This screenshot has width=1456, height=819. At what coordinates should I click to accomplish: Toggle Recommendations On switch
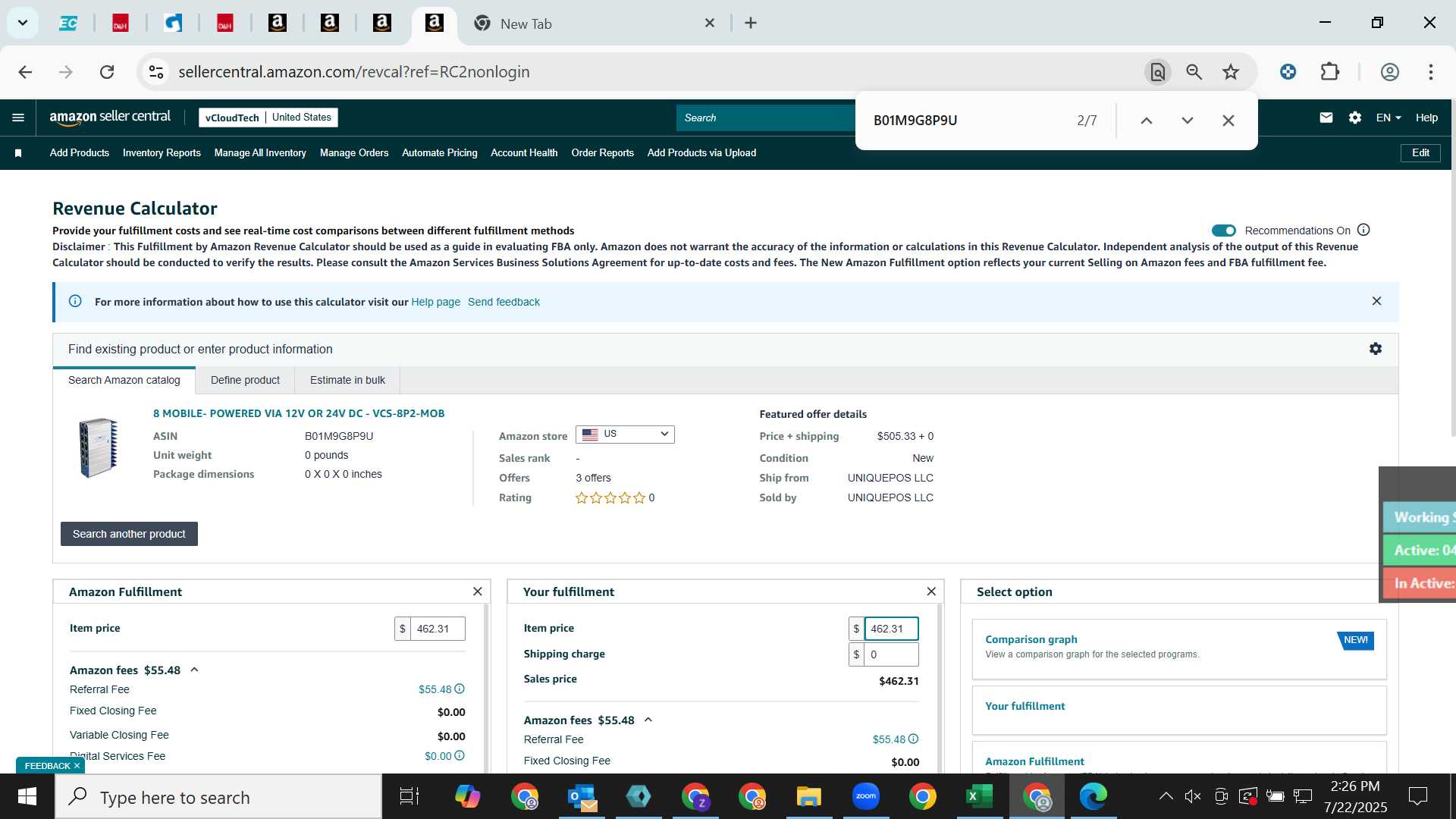[1223, 231]
